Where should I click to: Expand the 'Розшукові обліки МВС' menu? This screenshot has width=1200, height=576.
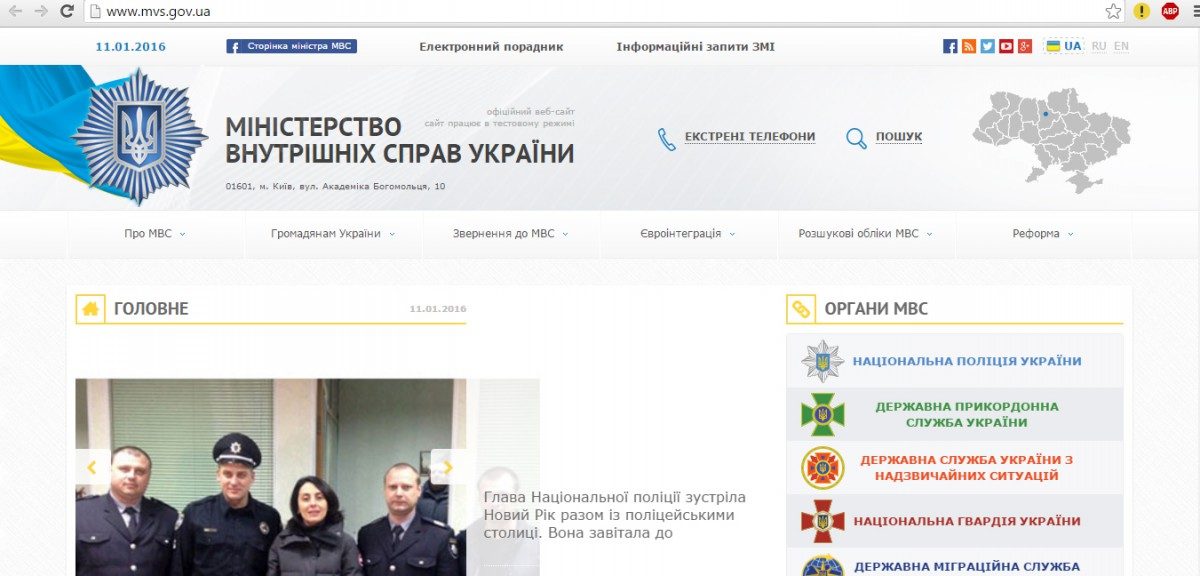(865, 234)
